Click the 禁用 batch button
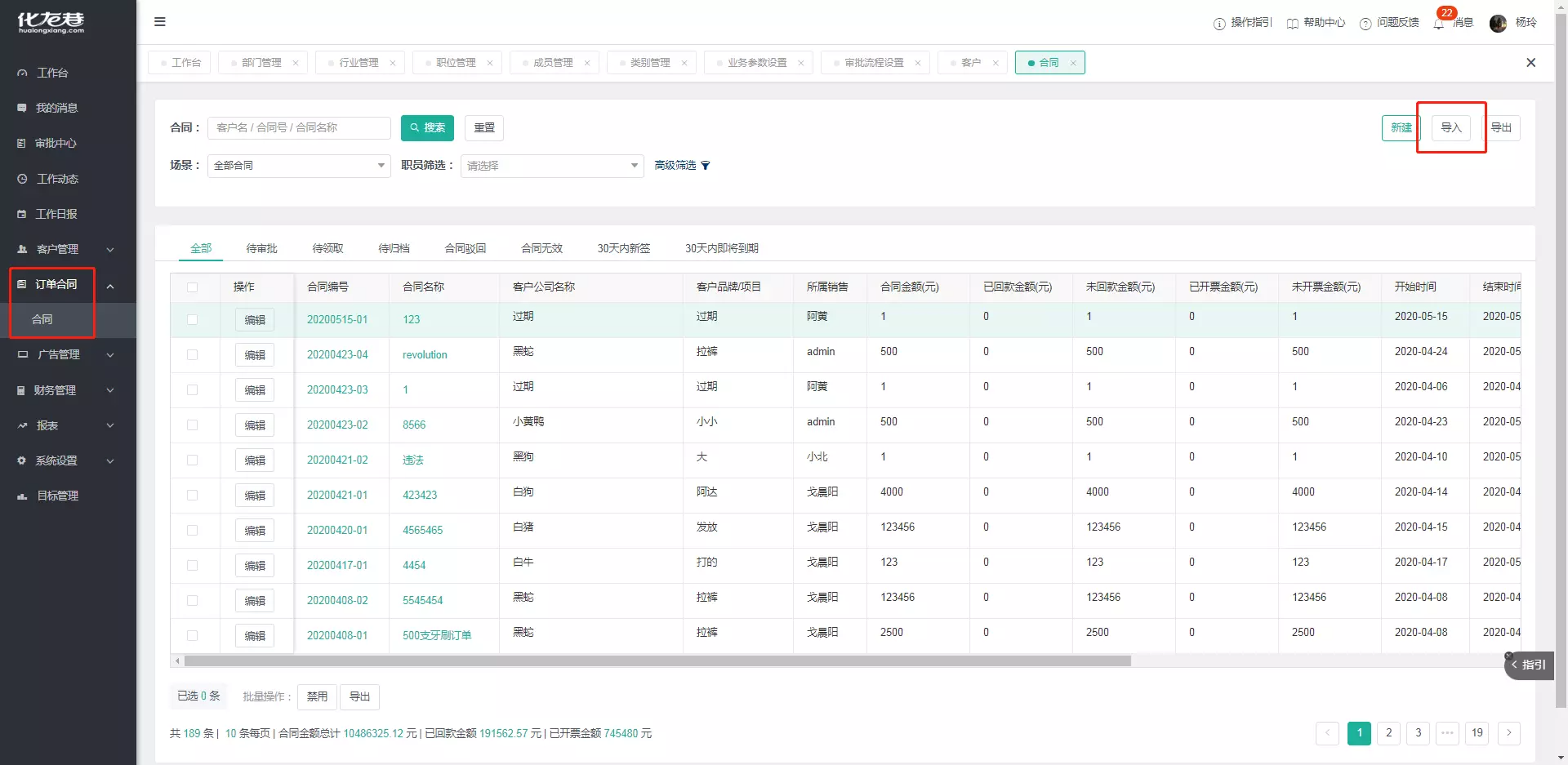This screenshot has width=1568, height=765. coord(317,696)
